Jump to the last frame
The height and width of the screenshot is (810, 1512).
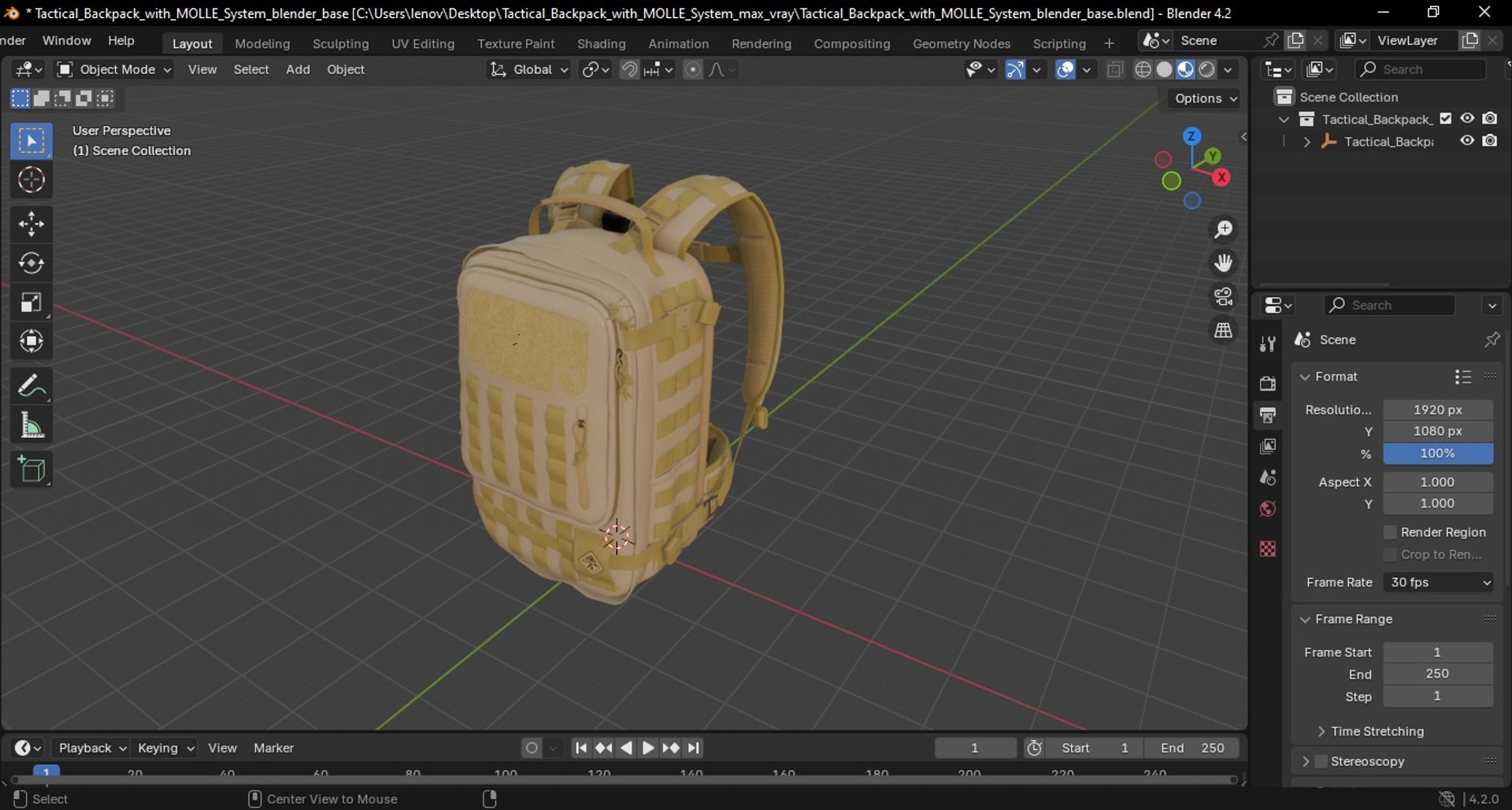click(x=694, y=748)
